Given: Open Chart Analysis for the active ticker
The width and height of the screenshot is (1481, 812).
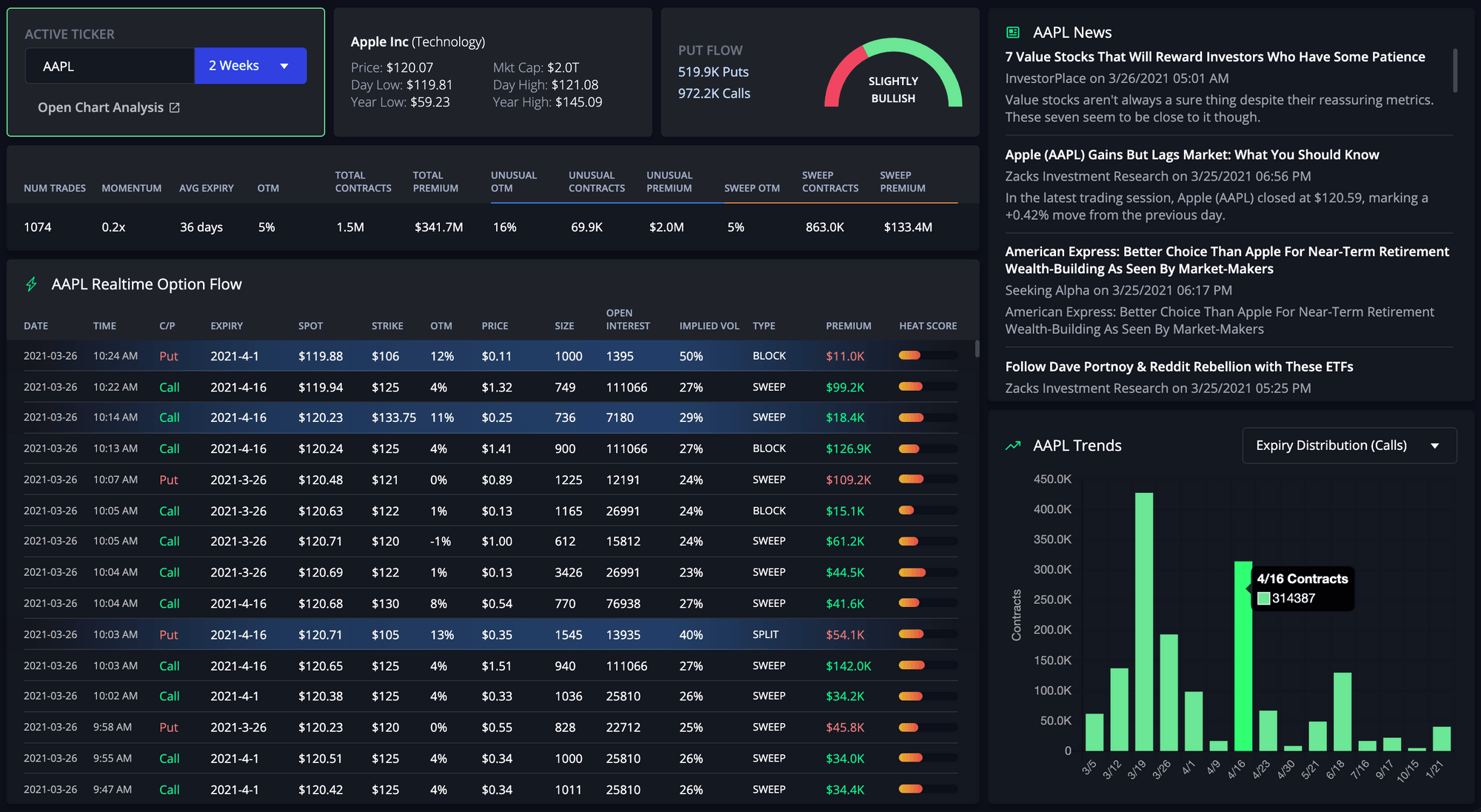Looking at the screenshot, I should click(101, 107).
